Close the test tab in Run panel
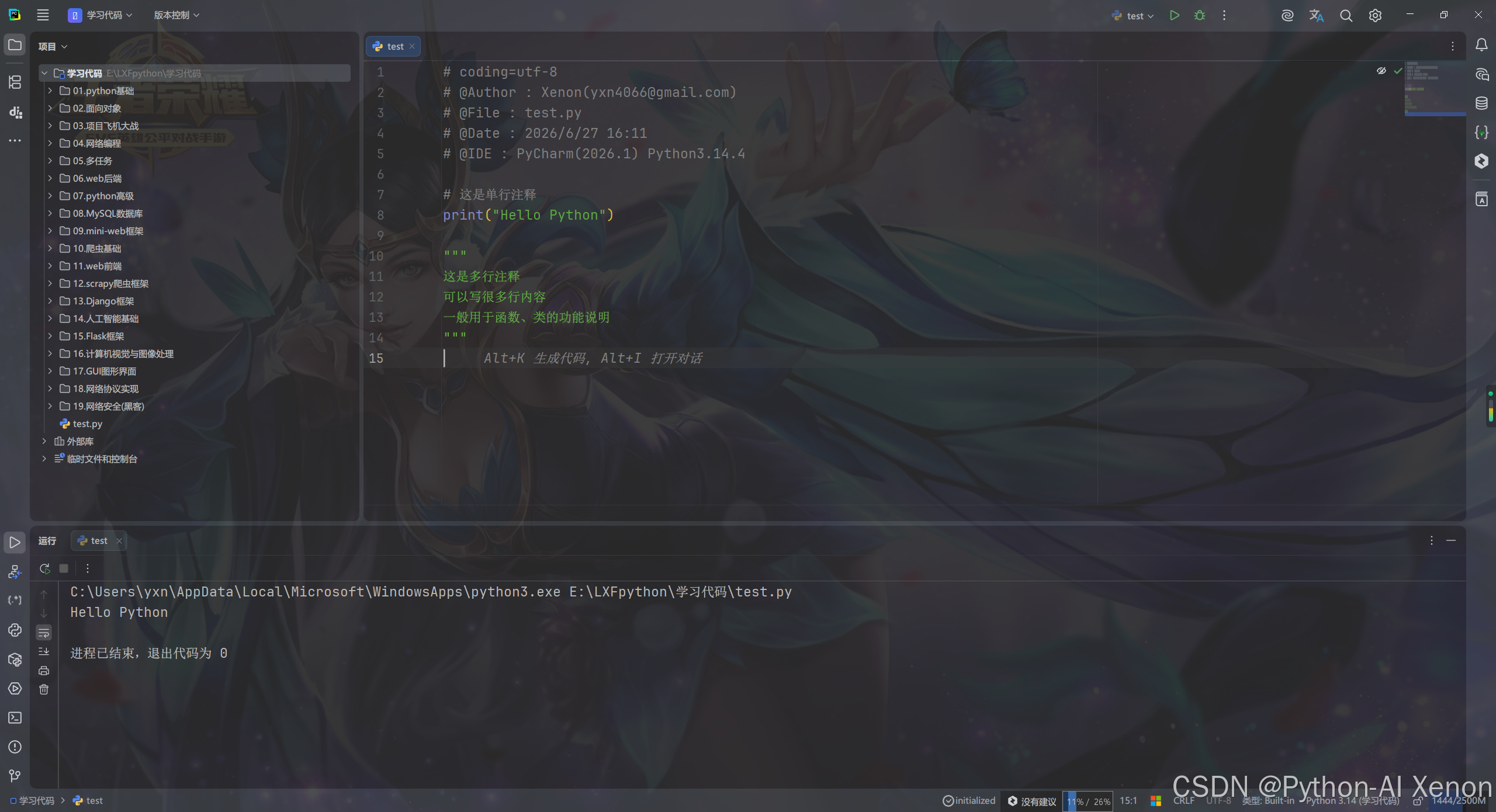This screenshot has height=812, width=1496. (119, 541)
